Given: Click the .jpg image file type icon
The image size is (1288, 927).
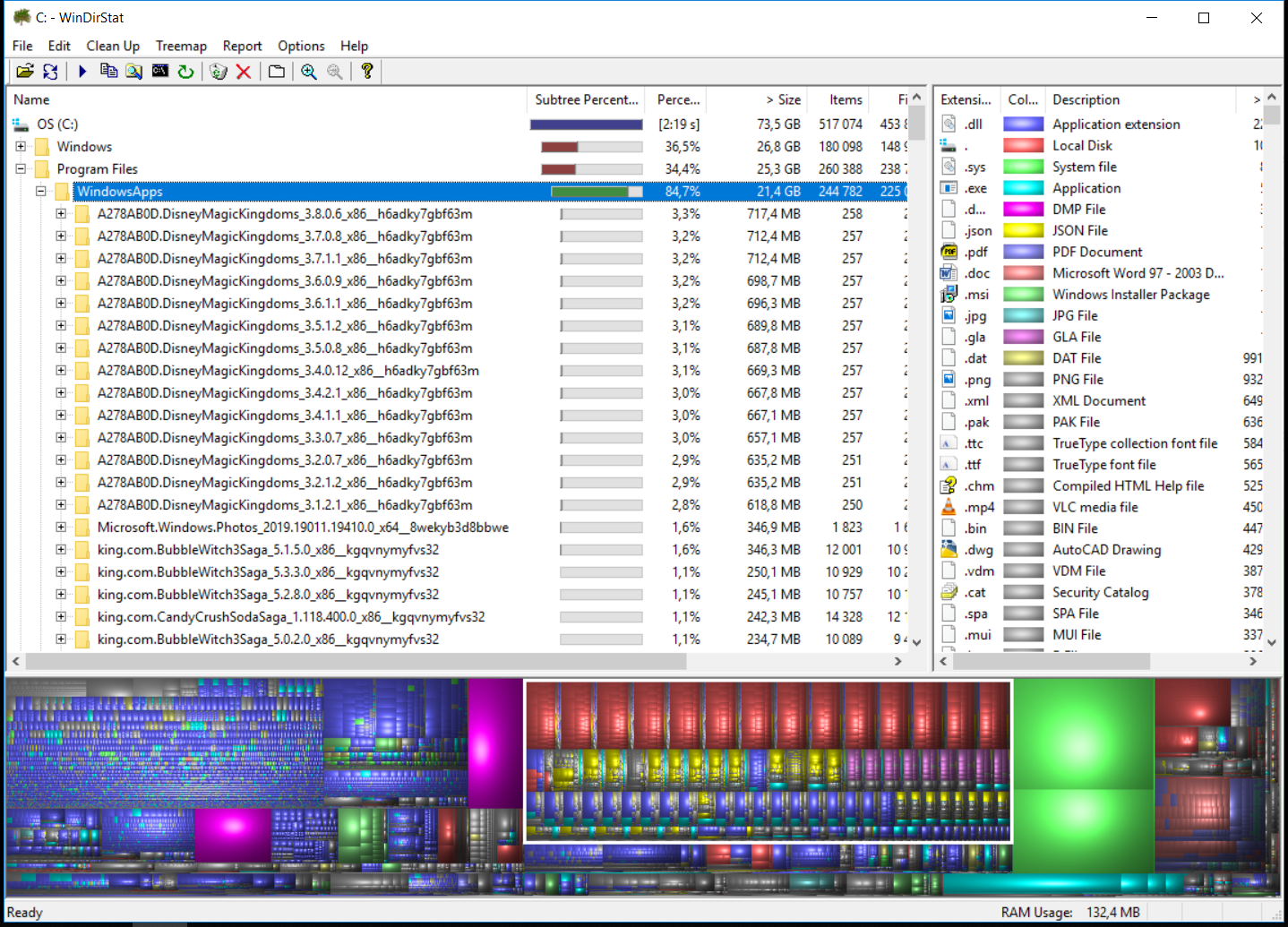Looking at the screenshot, I should (x=949, y=315).
